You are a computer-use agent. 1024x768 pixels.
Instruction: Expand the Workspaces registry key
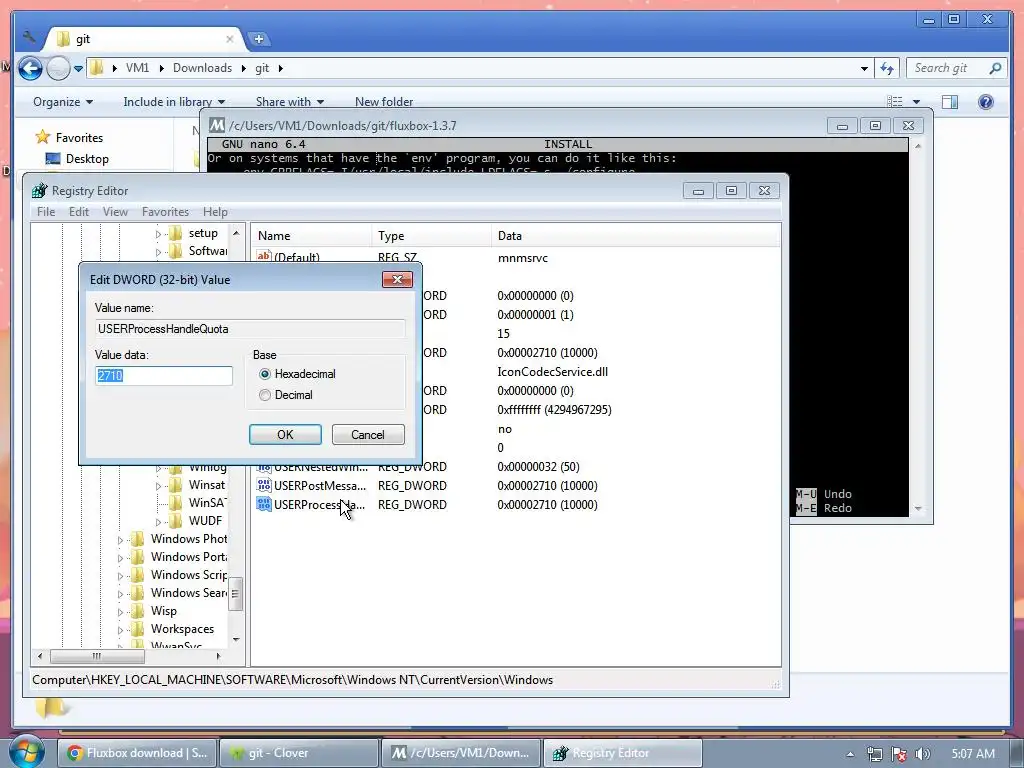pos(120,630)
